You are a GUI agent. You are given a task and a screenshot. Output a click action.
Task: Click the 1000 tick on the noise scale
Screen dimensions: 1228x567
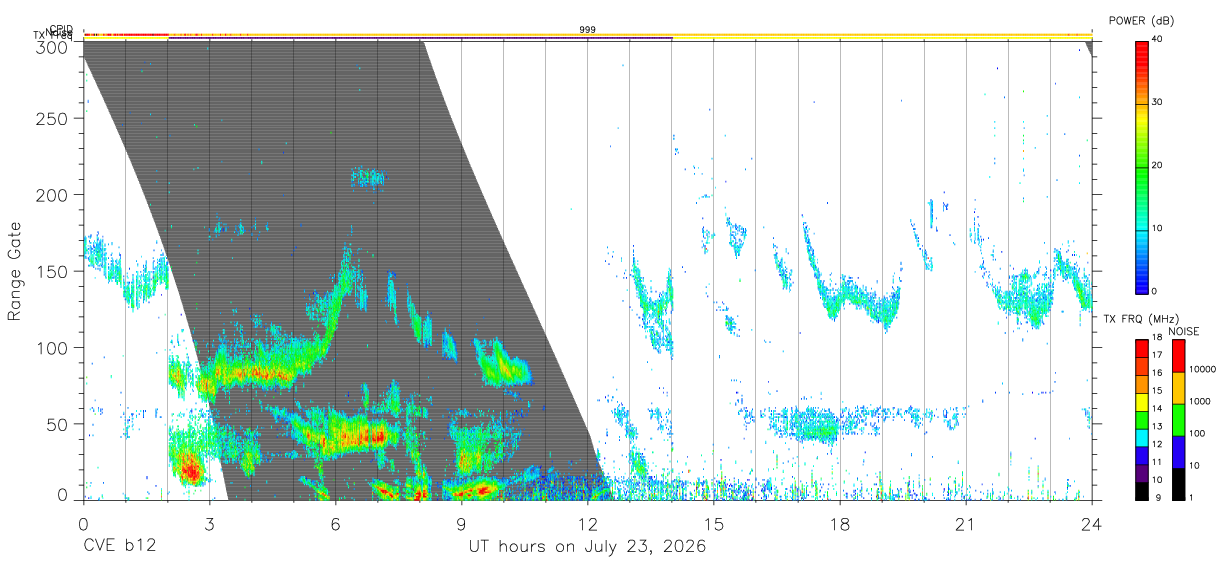(1199, 402)
